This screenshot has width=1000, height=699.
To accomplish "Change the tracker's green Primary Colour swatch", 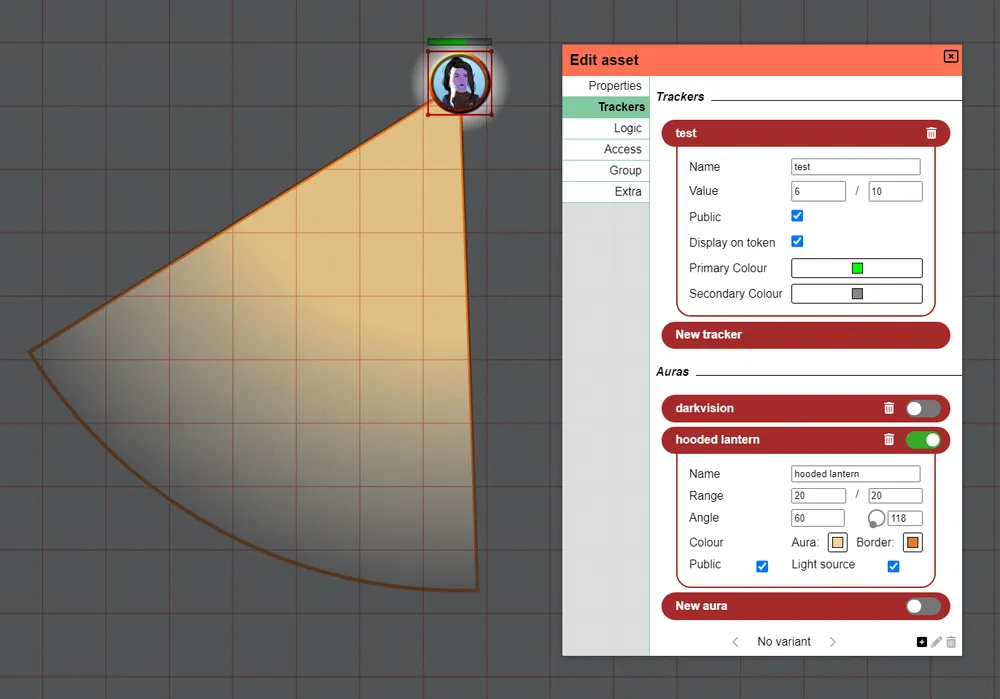I will pyautogui.click(x=855, y=267).
